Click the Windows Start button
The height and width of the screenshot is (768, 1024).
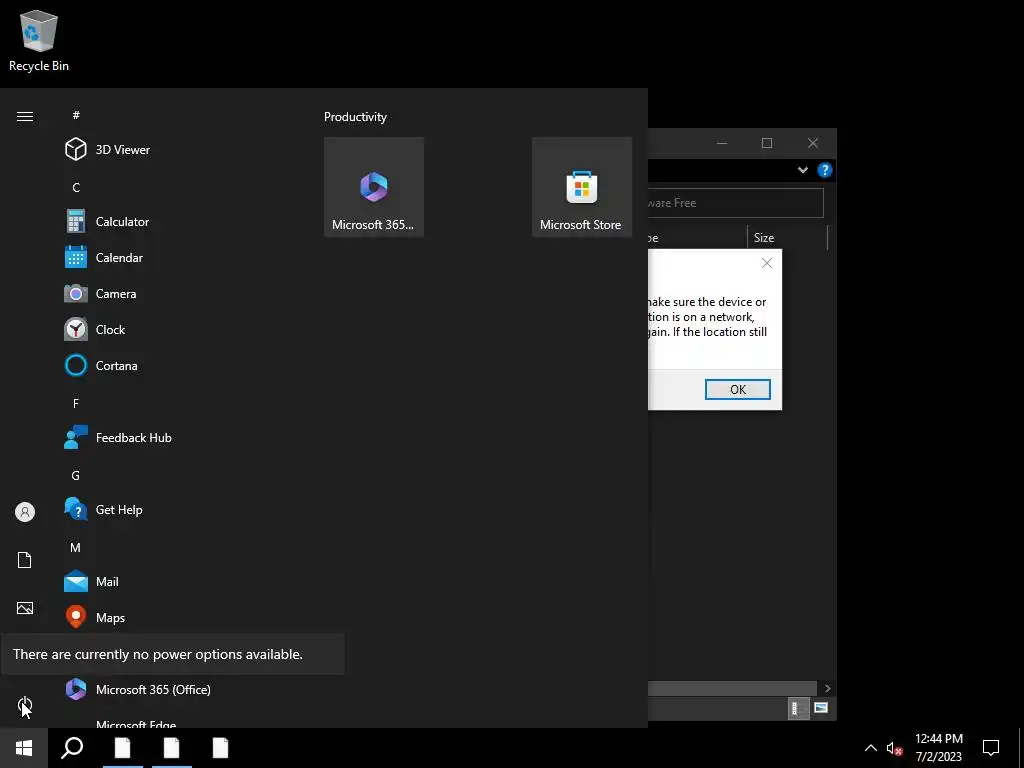pyautogui.click(x=24, y=748)
